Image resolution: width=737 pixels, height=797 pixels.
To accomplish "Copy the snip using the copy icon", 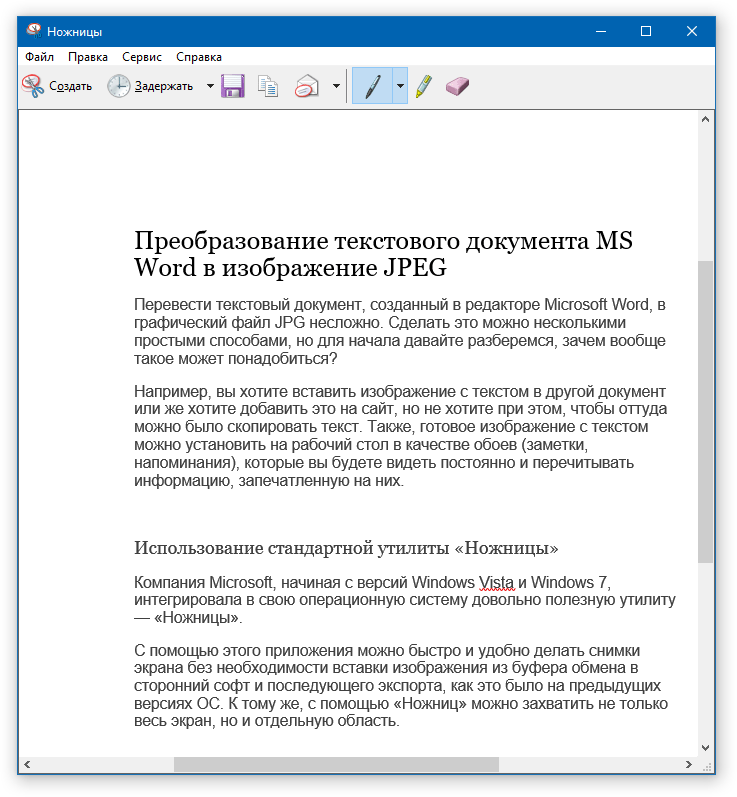I will pyautogui.click(x=268, y=87).
